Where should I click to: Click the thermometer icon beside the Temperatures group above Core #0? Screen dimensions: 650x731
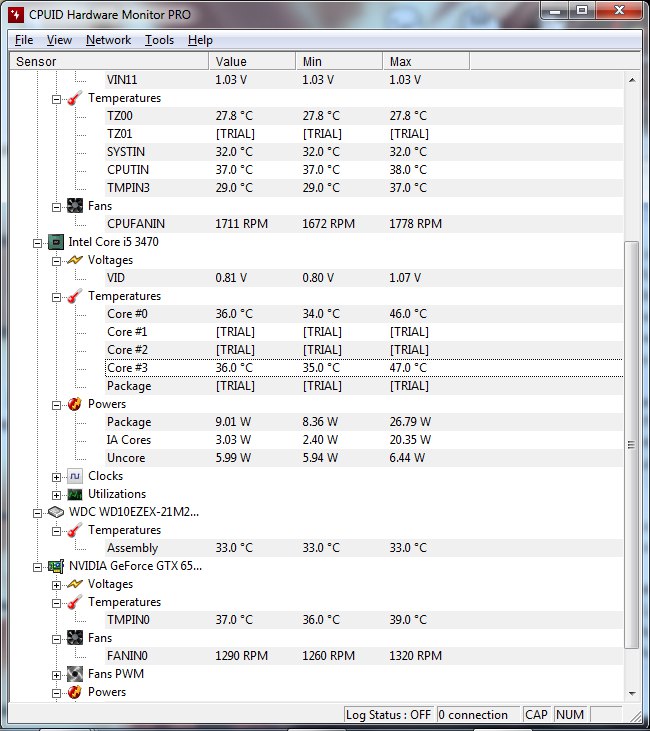tap(75, 296)
